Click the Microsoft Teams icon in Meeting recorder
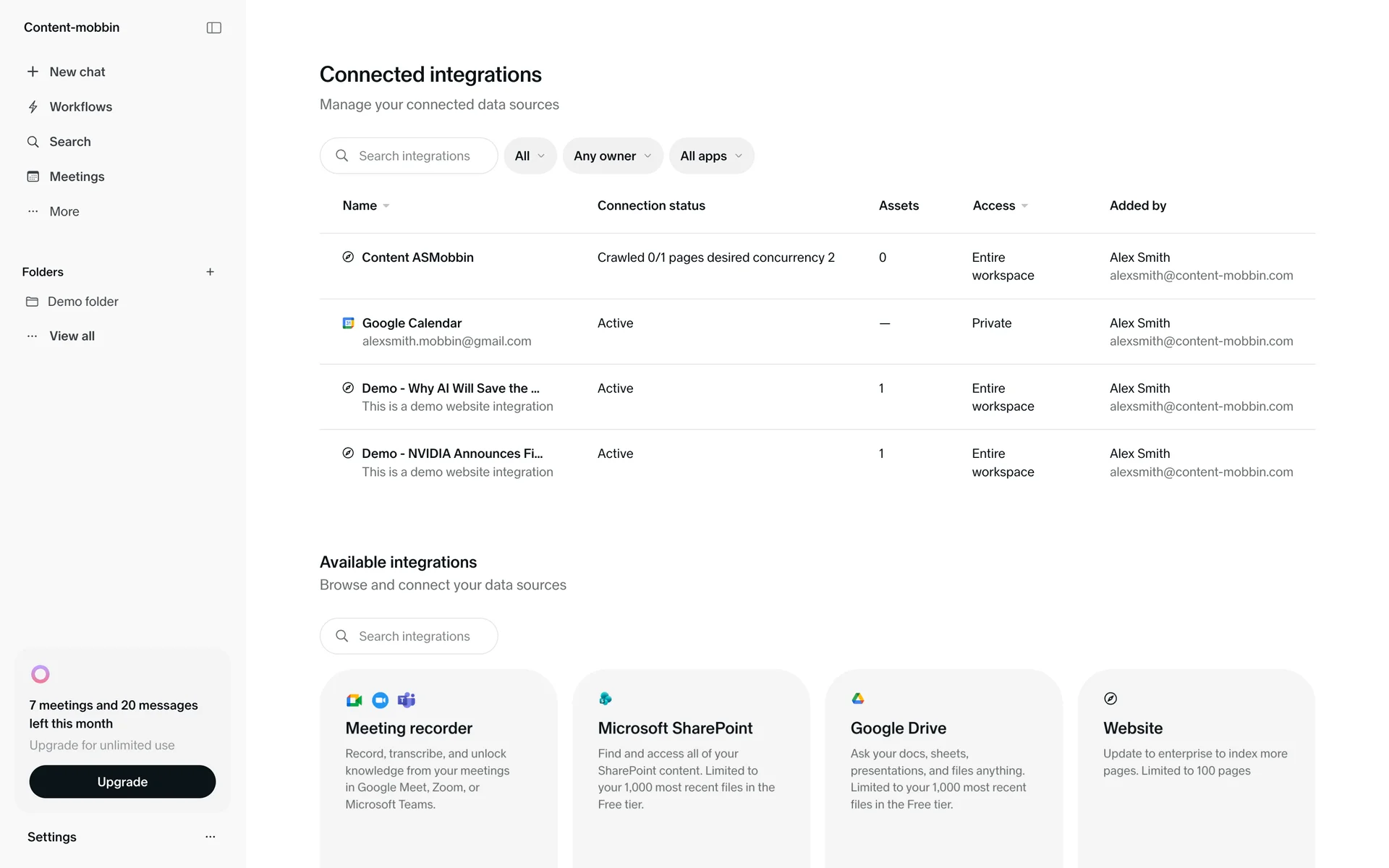 click(x=407, y=700)
